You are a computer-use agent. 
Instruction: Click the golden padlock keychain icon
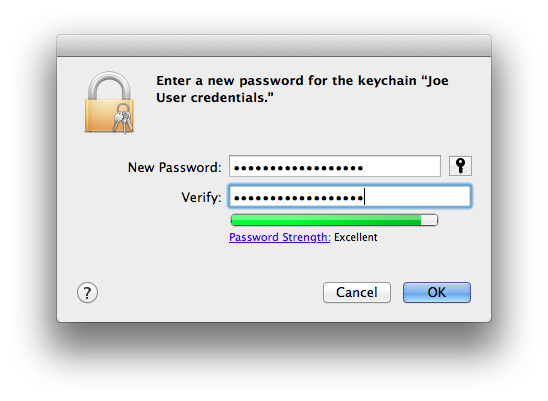[x=109, y=102]
